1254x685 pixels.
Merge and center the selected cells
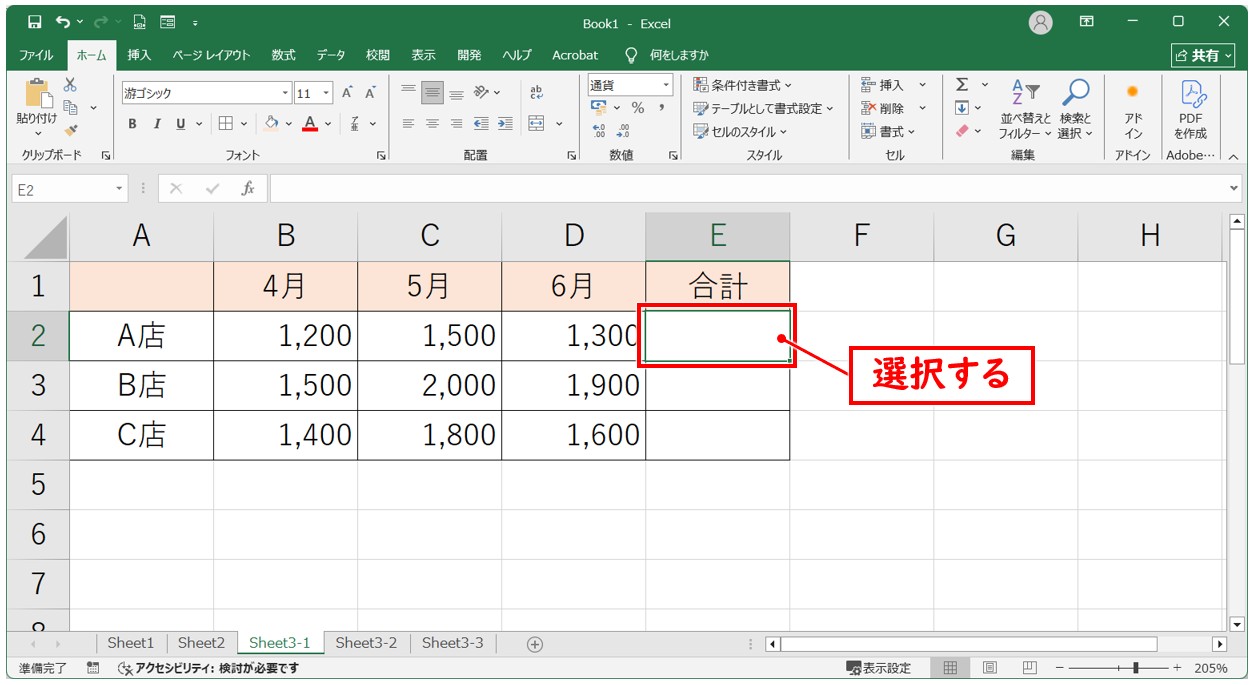pyautogui.click(x=537, y=124)
